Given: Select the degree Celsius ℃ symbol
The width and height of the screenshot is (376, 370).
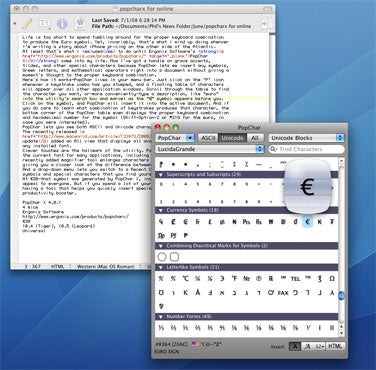Looking at the screenshot, I should 185,279.
